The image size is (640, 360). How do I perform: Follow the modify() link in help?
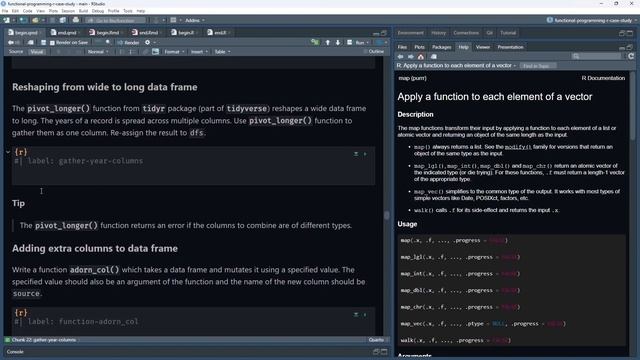[x=518, y=147]
